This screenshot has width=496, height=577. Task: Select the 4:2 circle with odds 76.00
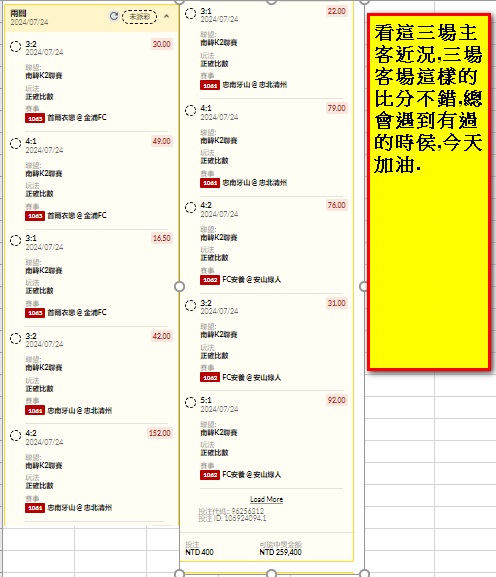coord(190,208)
